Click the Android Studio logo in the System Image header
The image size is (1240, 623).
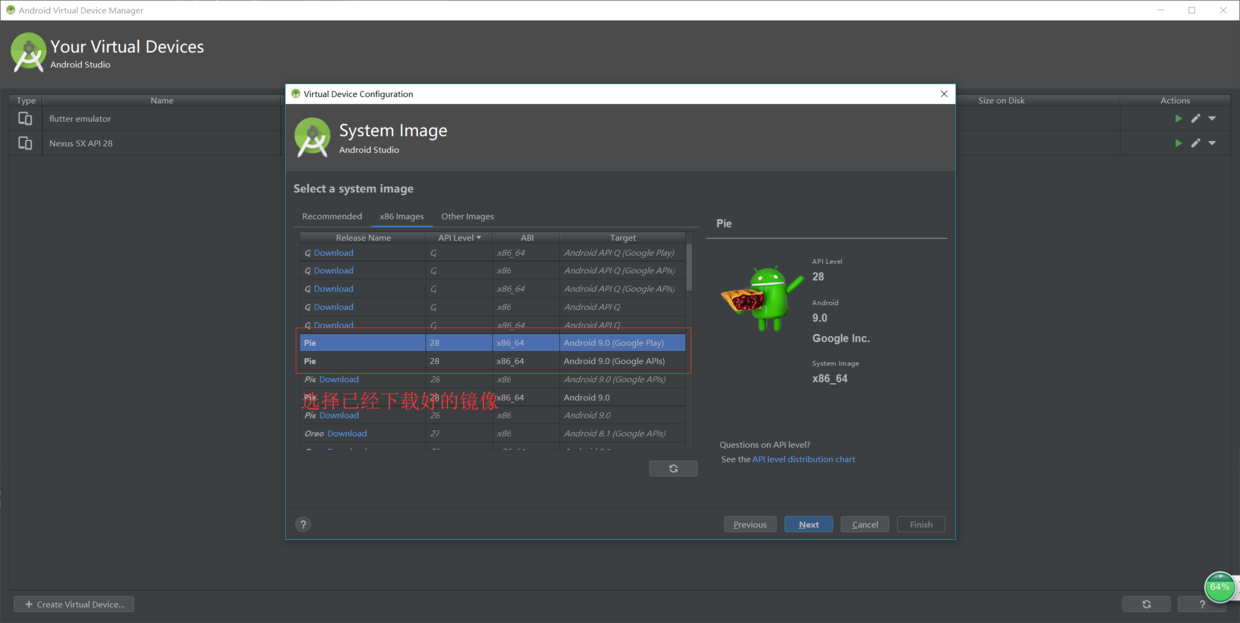312,138
